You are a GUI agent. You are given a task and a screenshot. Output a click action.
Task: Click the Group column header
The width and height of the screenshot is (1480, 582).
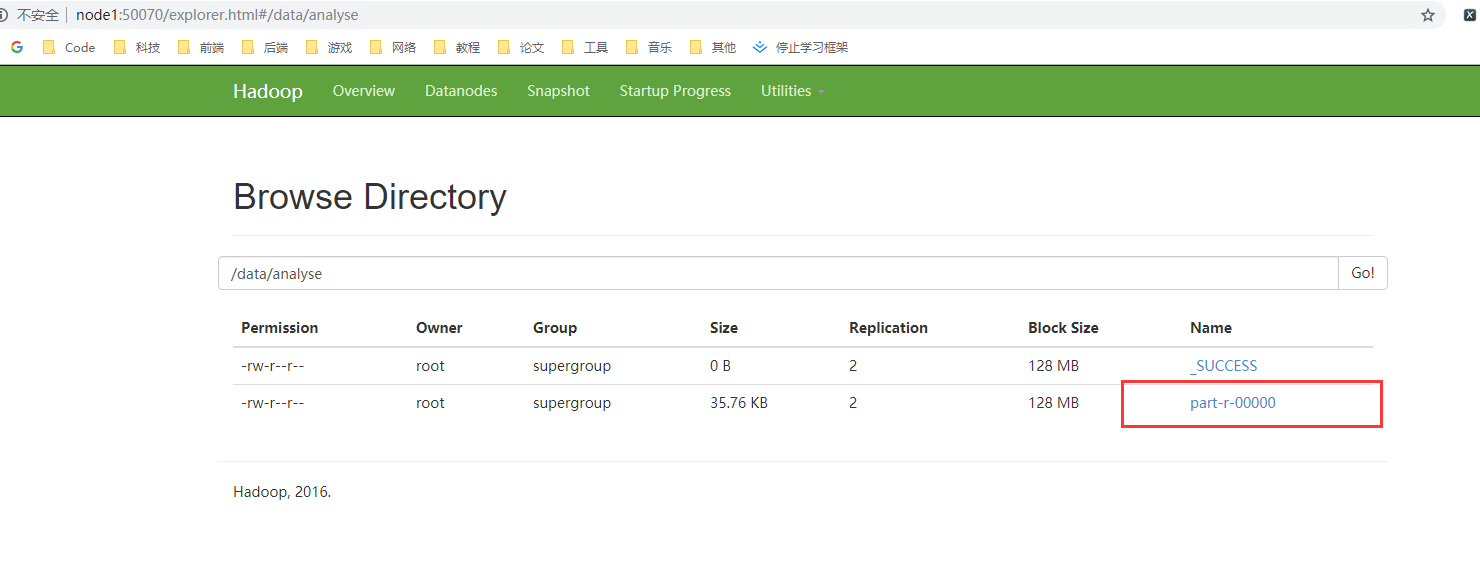click(555, 328)
